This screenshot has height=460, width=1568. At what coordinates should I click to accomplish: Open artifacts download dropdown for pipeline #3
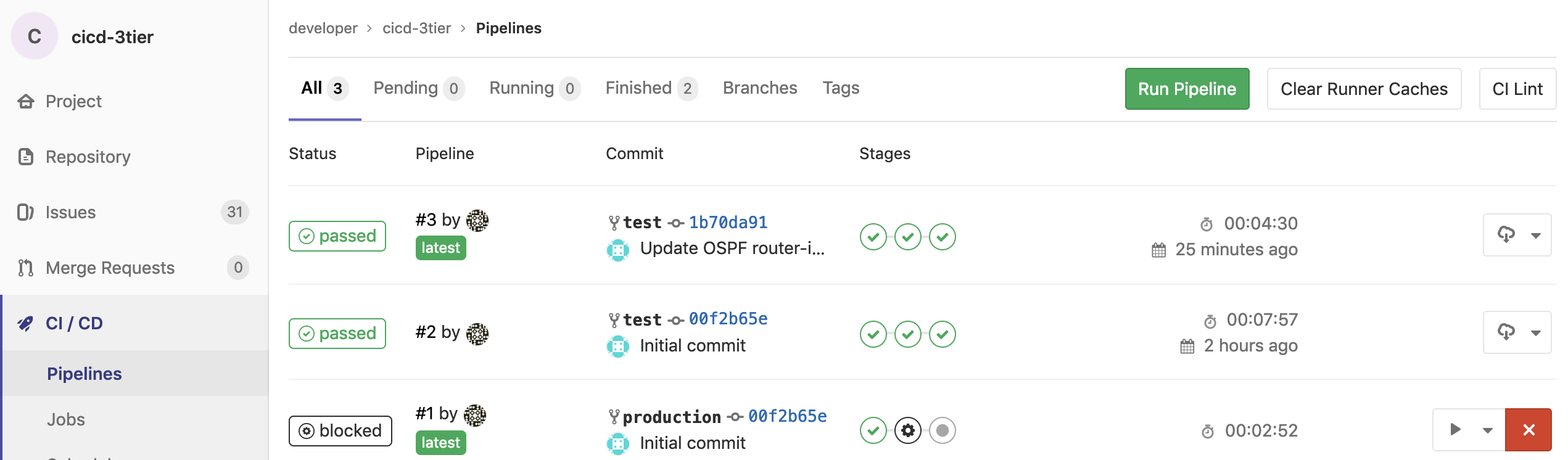[x=1517, y=235]
